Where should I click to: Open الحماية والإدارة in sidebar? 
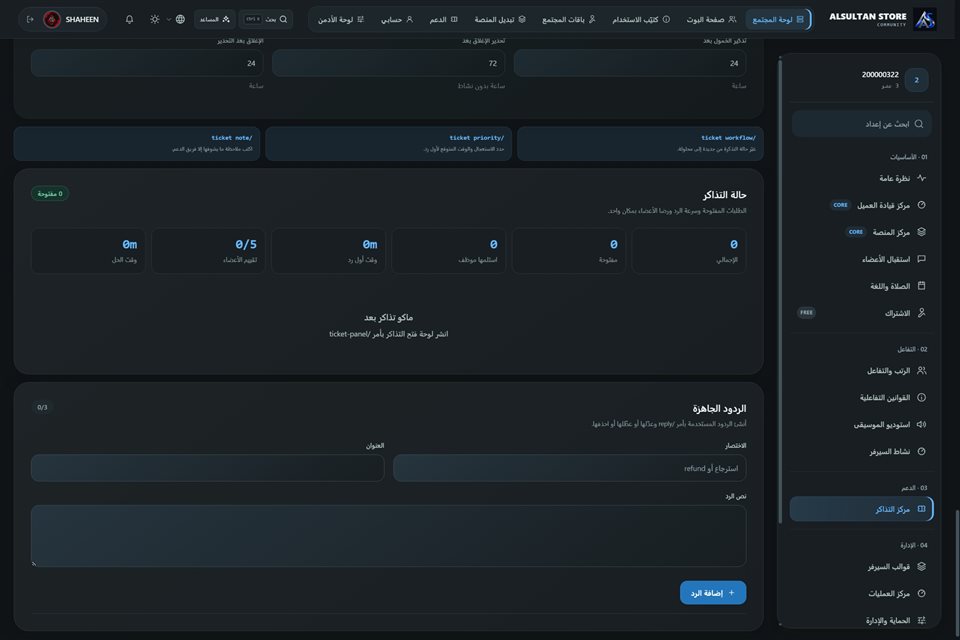coord(860,620)
